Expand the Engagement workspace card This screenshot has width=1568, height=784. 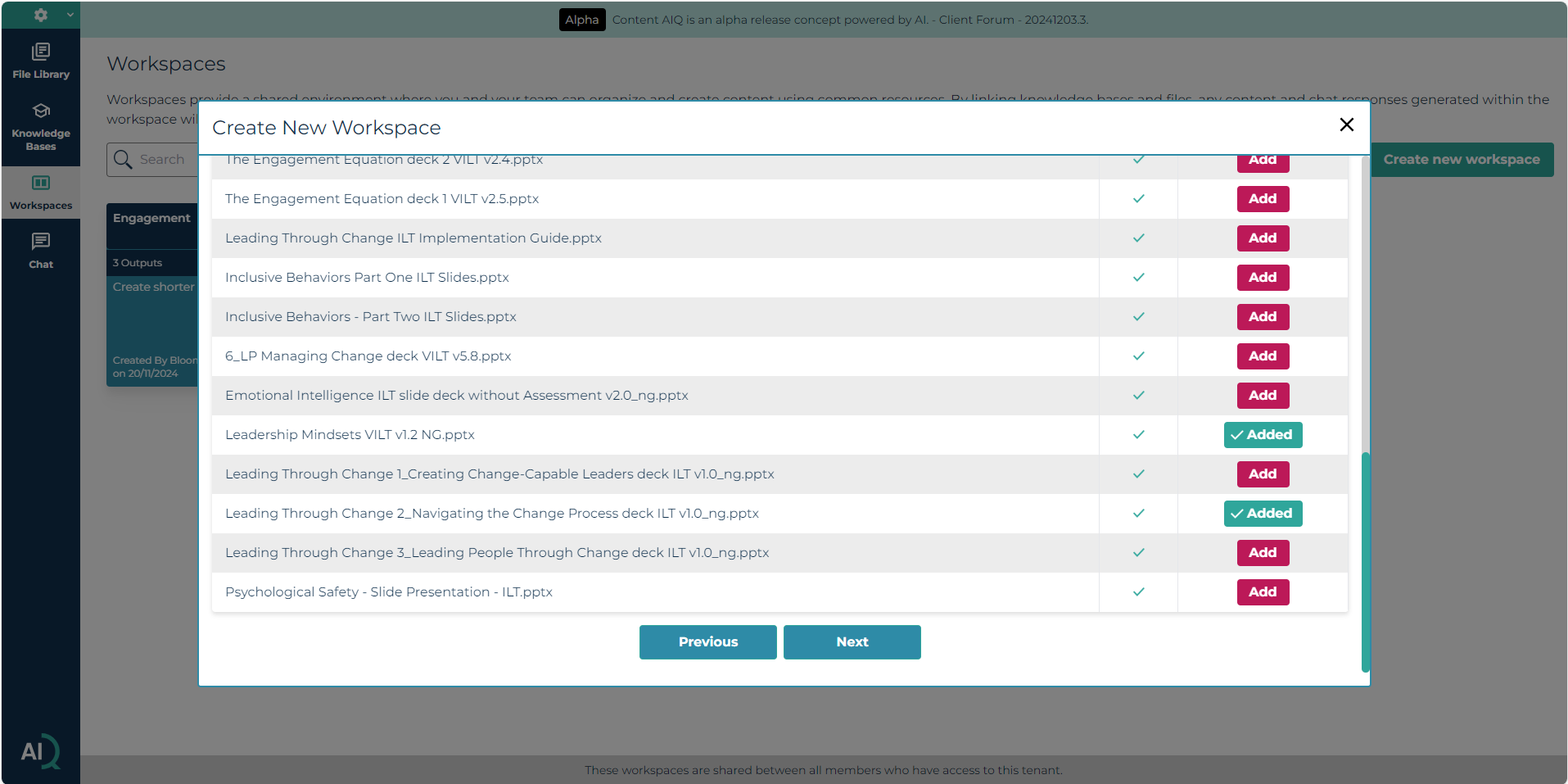(152, 217)
